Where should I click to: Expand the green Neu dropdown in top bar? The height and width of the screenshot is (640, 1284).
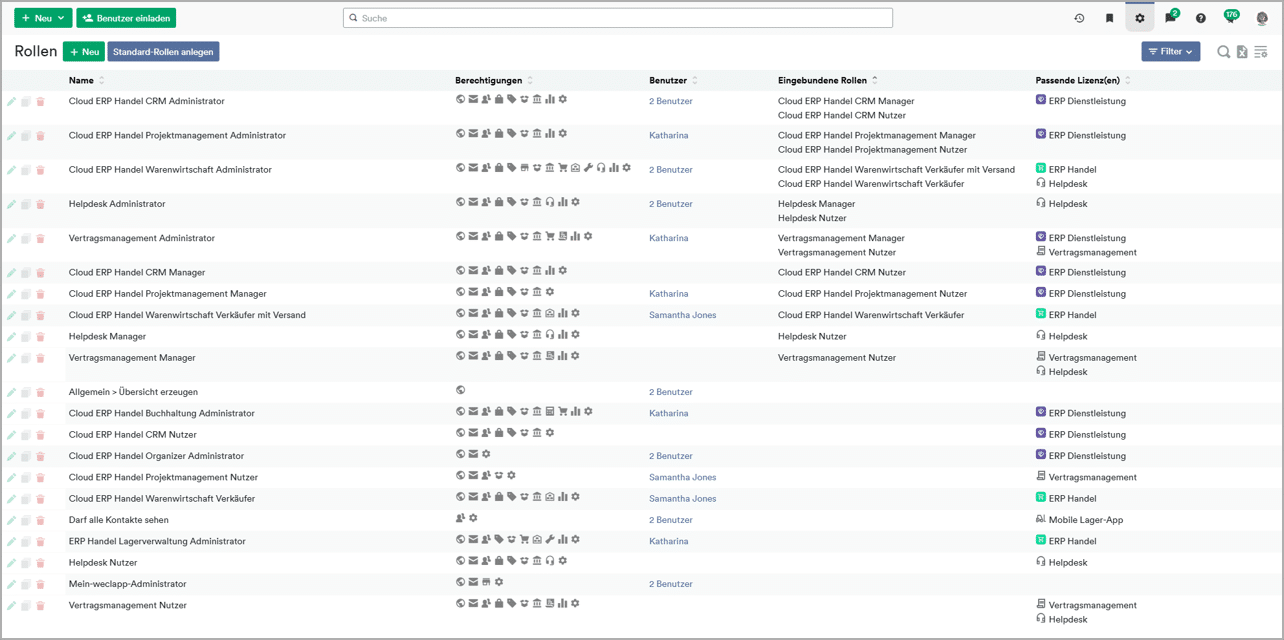[x=43, y=18]
